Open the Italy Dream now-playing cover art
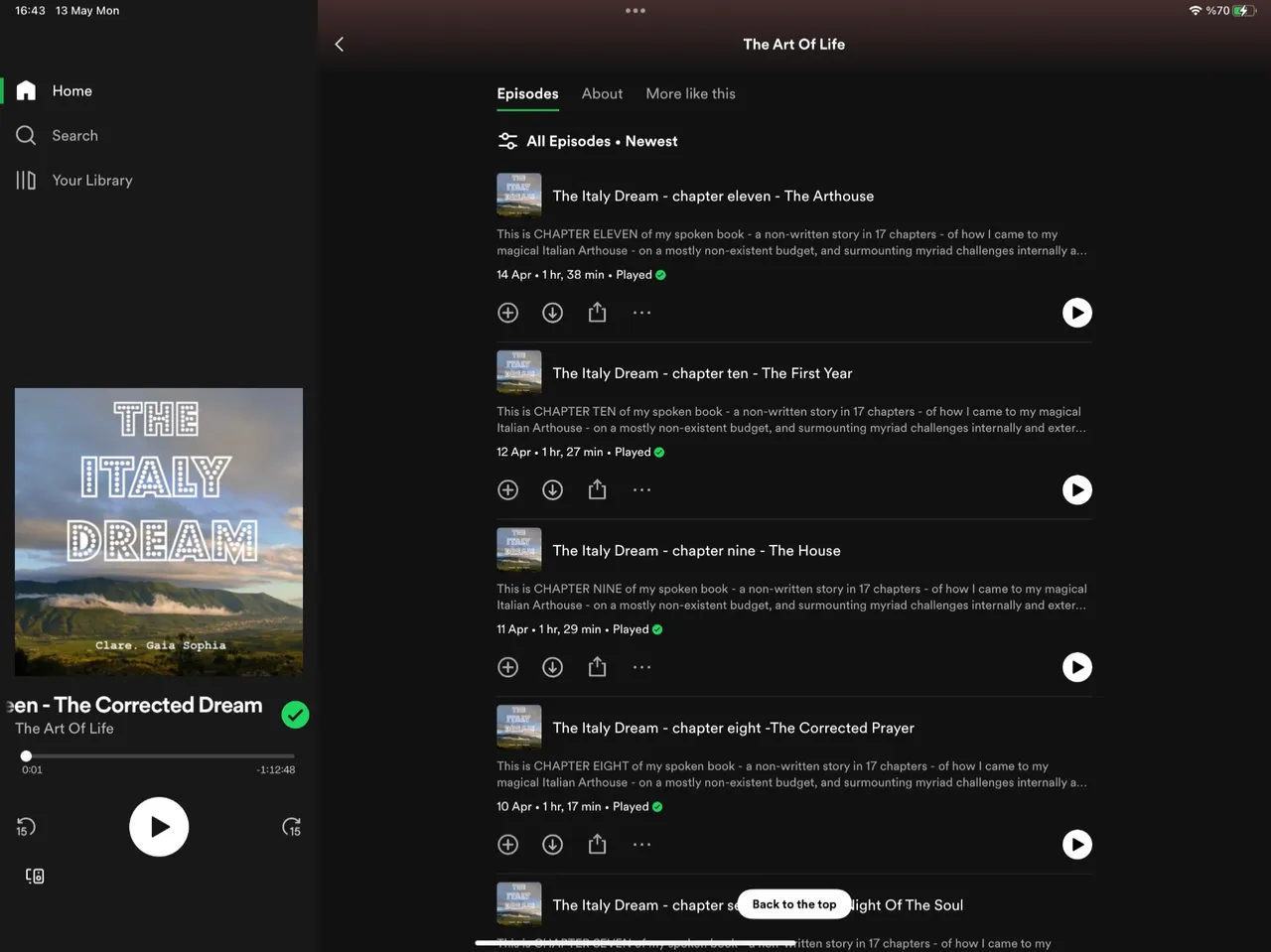The width and height of the screenshot is (1271, 952). click(x=159, y=532)
